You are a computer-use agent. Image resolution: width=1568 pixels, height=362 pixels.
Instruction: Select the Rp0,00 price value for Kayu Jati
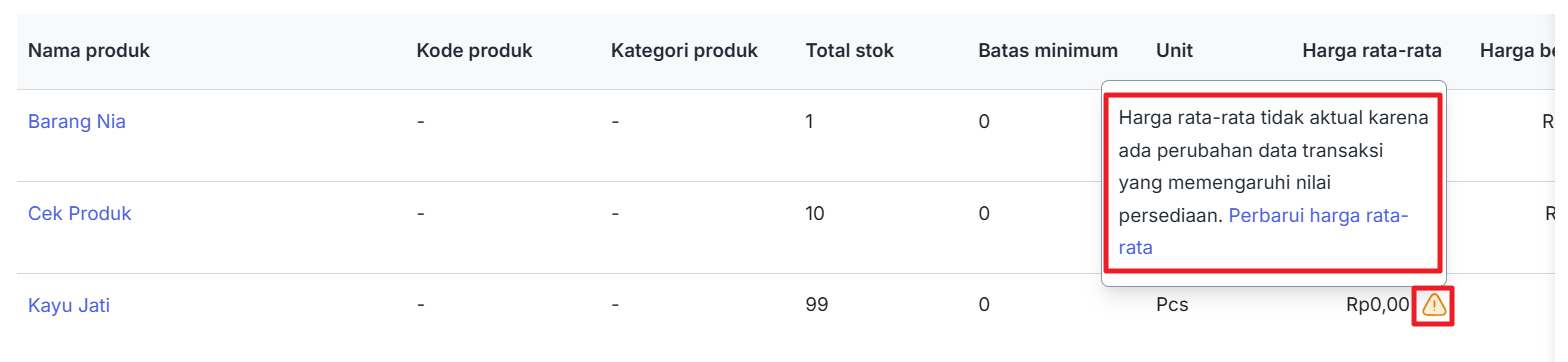[x=1378, y=305]
